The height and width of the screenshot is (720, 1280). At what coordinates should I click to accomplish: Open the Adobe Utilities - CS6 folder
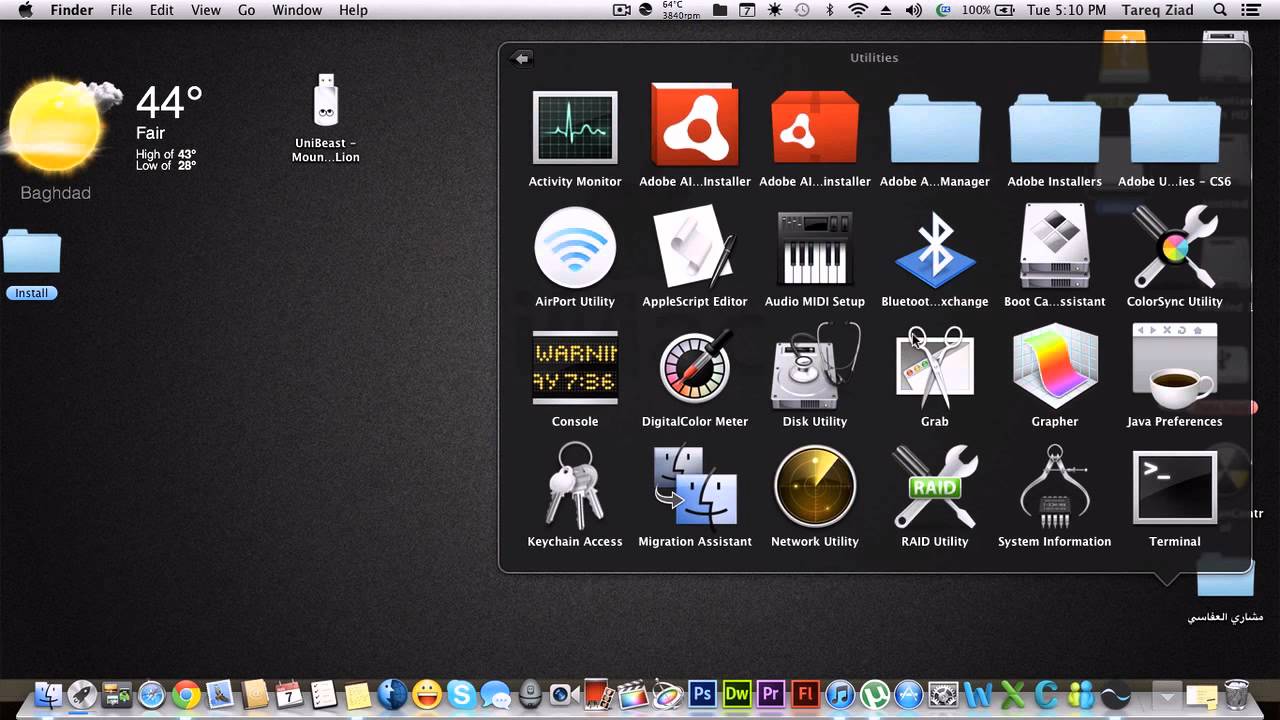point(1175,128)
